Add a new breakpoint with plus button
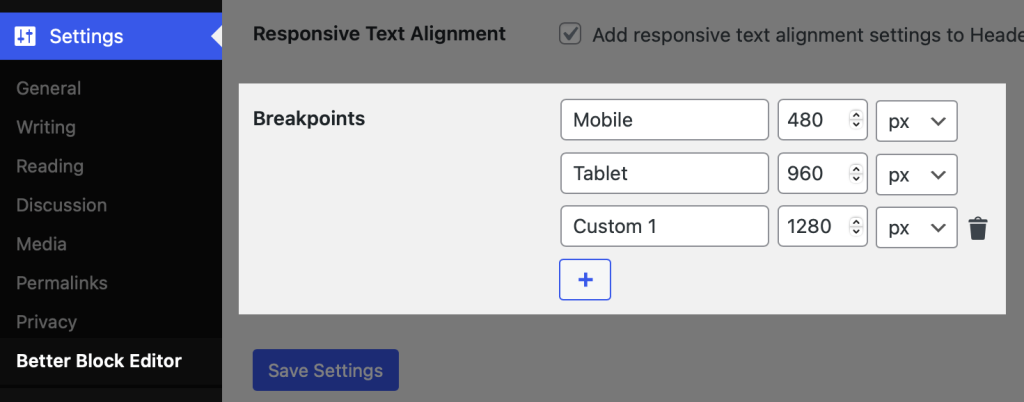This screenshot has height=402, width=1024. pyautogui.click(x=585, y=280)
